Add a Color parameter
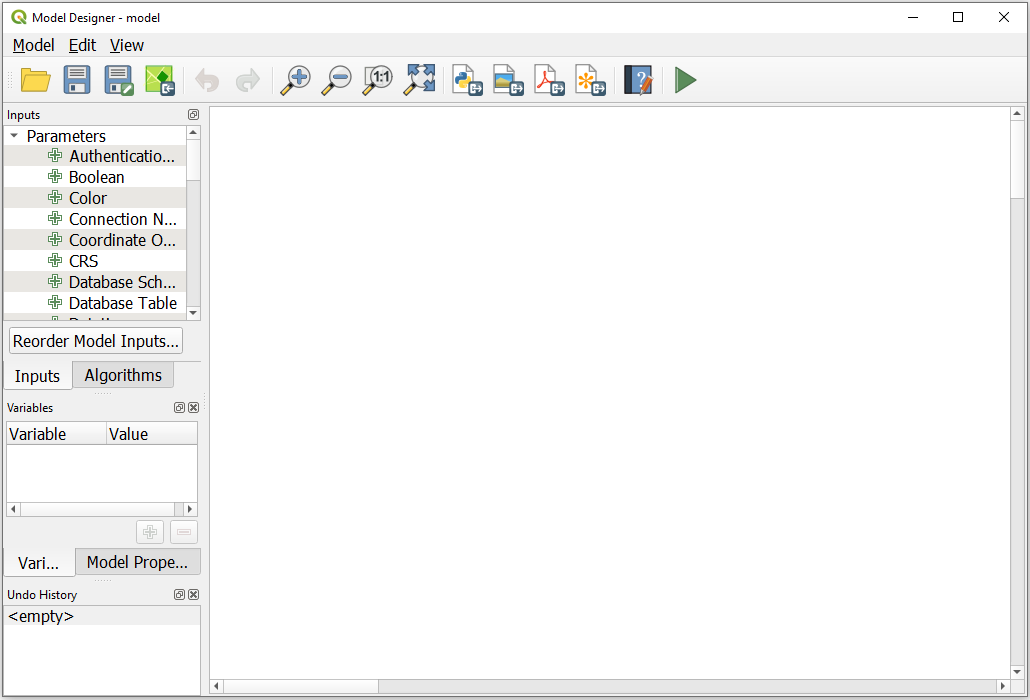Viewport: 1030px width, 700px height. (x=95, y=198)
